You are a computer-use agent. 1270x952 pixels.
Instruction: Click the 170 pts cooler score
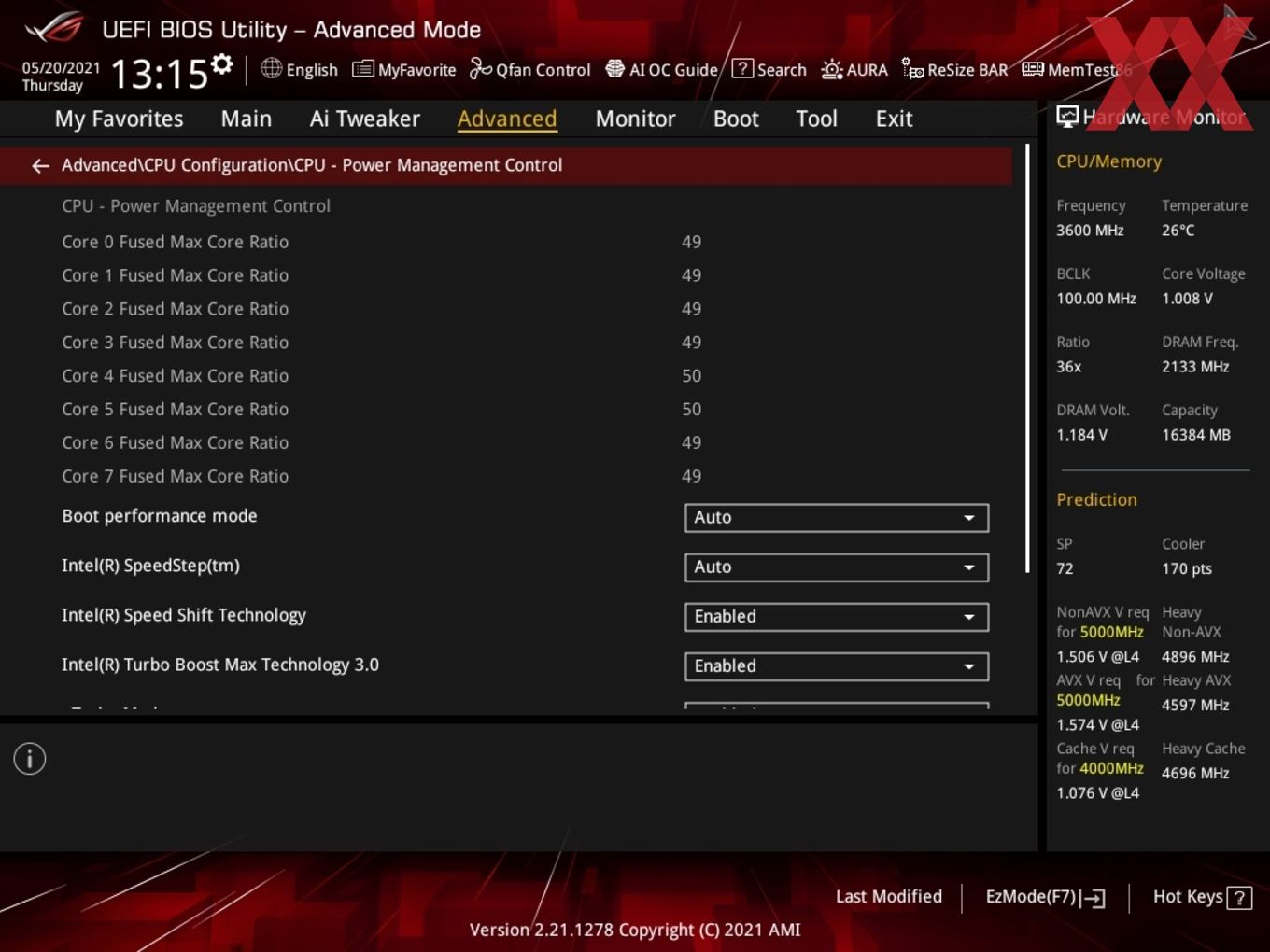click(x=1187, y=568)
